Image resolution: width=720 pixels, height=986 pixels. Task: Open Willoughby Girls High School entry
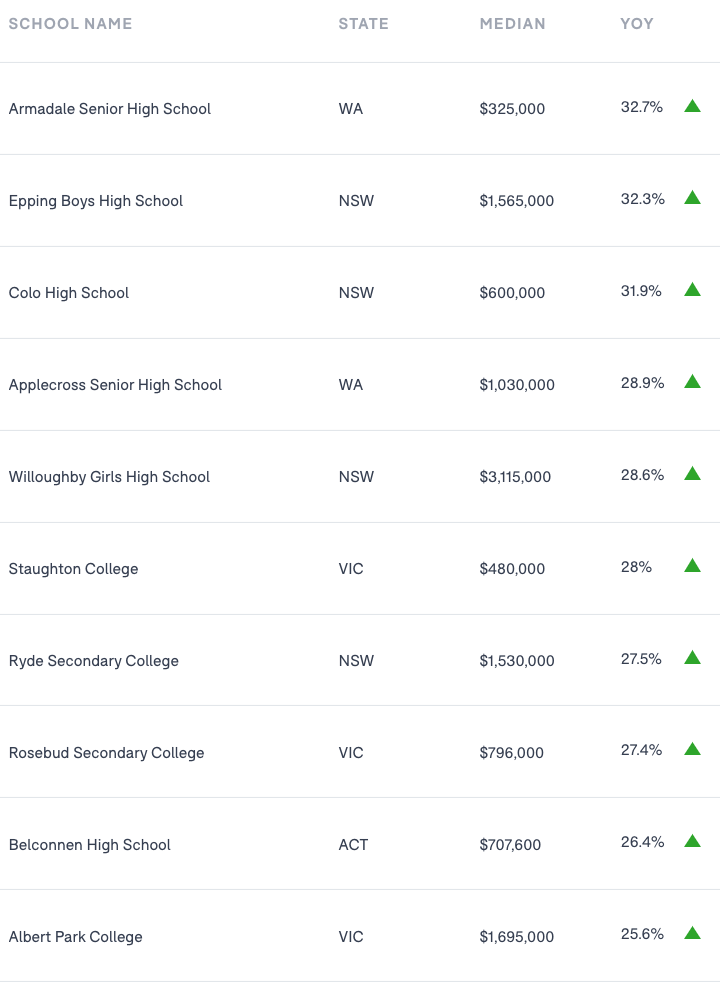(109, 477)
